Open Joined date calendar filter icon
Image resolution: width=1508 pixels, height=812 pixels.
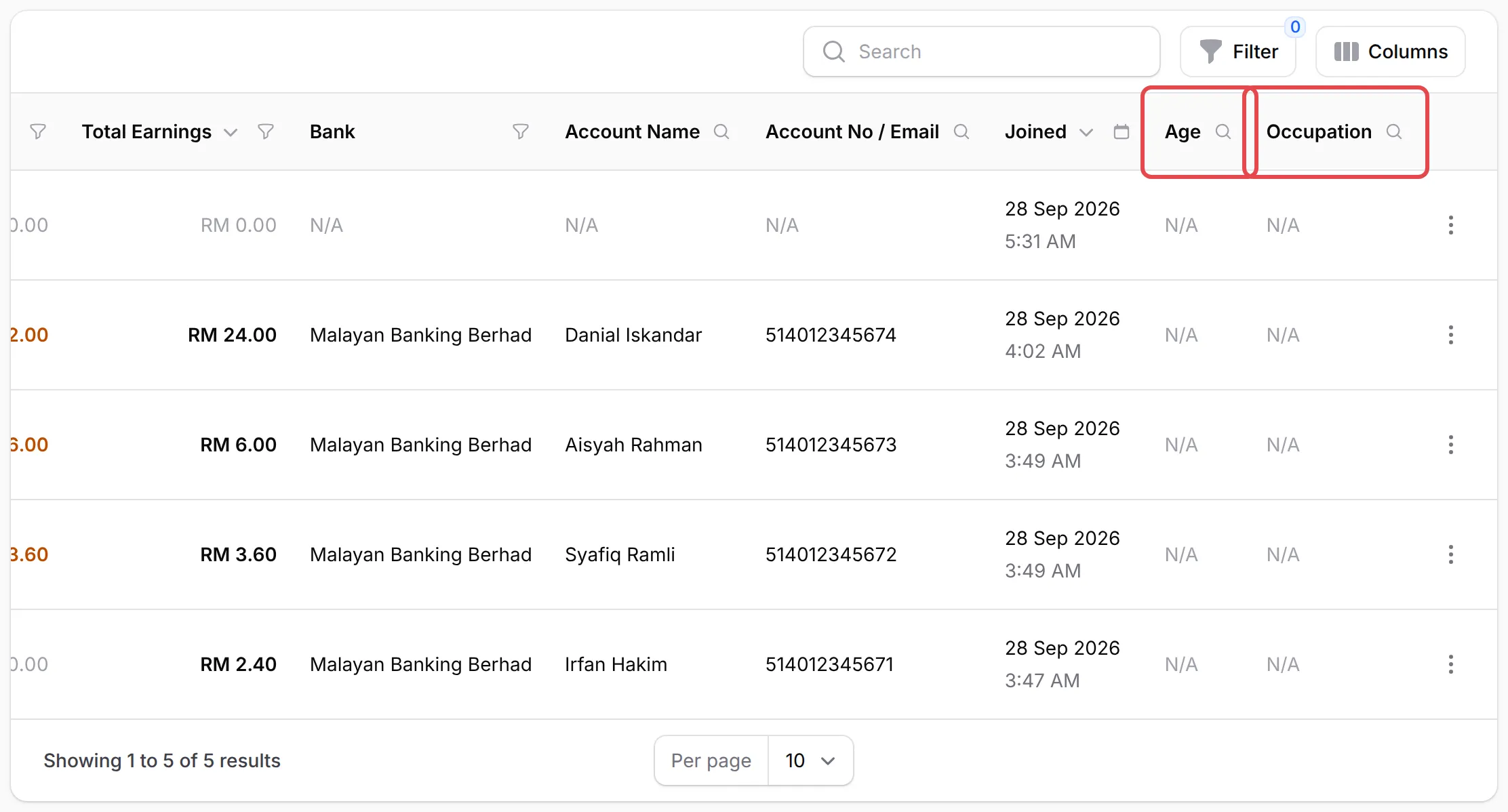tap(1122, 131)
